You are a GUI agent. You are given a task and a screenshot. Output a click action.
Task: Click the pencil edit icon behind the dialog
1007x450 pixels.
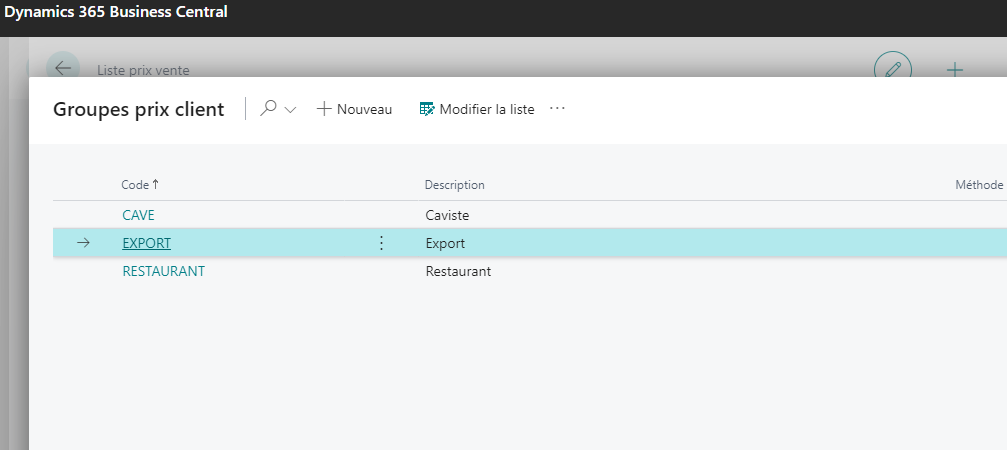point(893,69)
